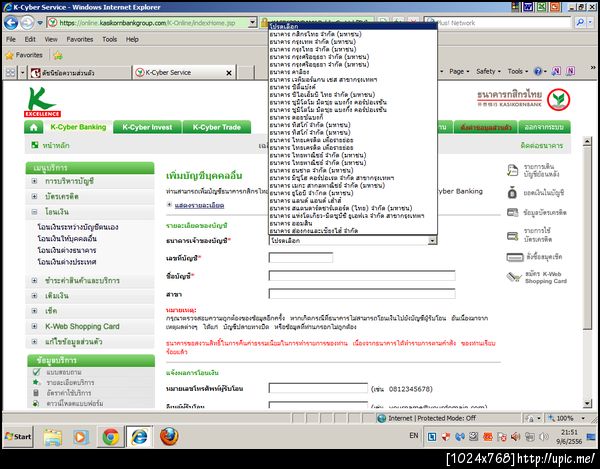
Task: Click the search magnifier icon in IE
Action: (x=580, y=23)
